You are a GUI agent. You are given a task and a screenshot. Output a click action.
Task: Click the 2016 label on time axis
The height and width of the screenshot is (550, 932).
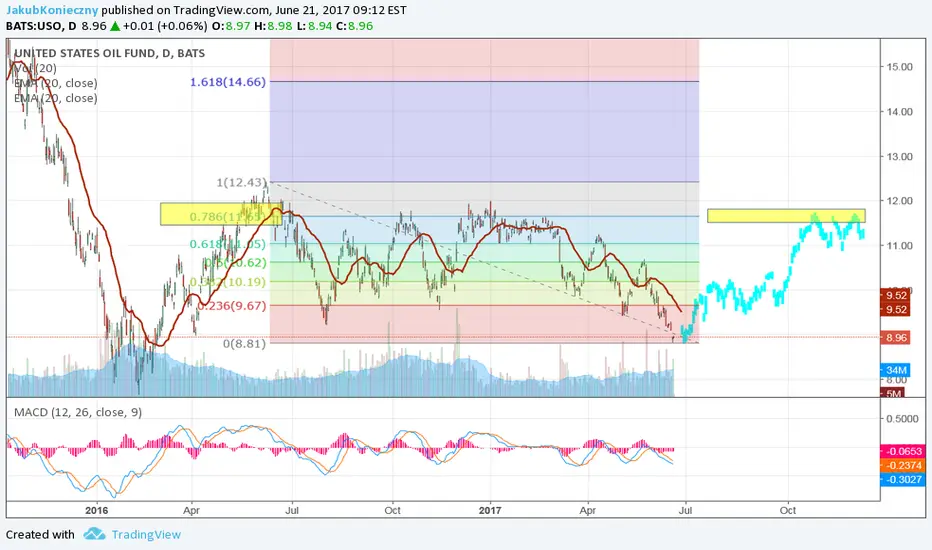click(x=97, y=510)
